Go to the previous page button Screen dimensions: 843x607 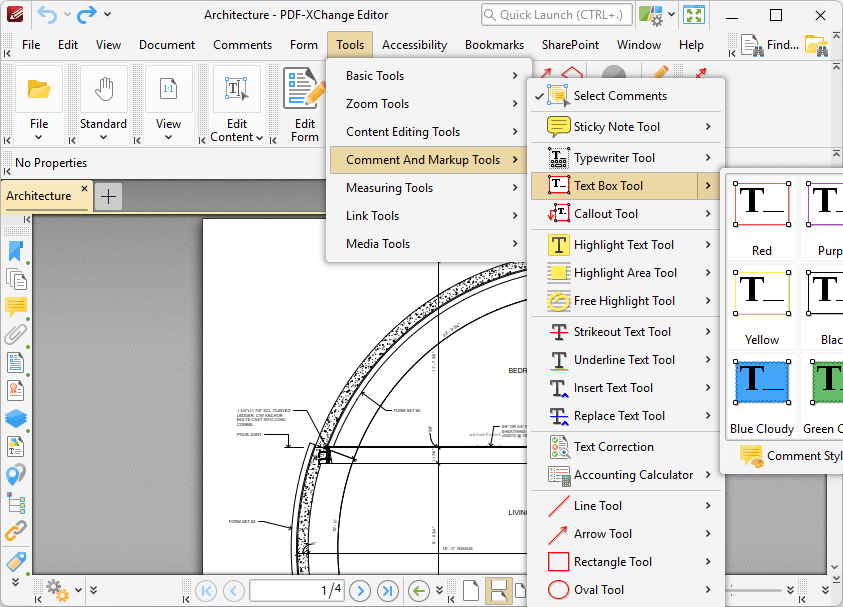(x=233, y=591)
